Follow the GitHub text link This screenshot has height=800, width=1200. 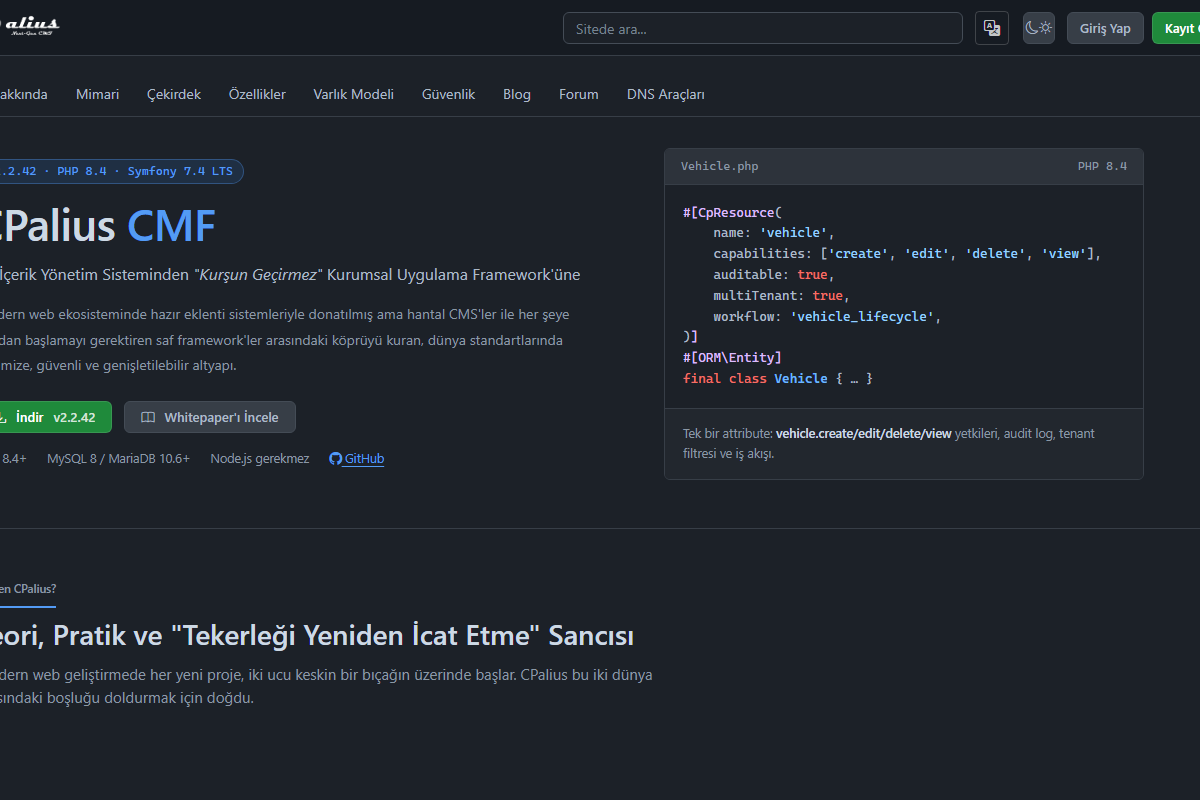[x=364, y=459]
